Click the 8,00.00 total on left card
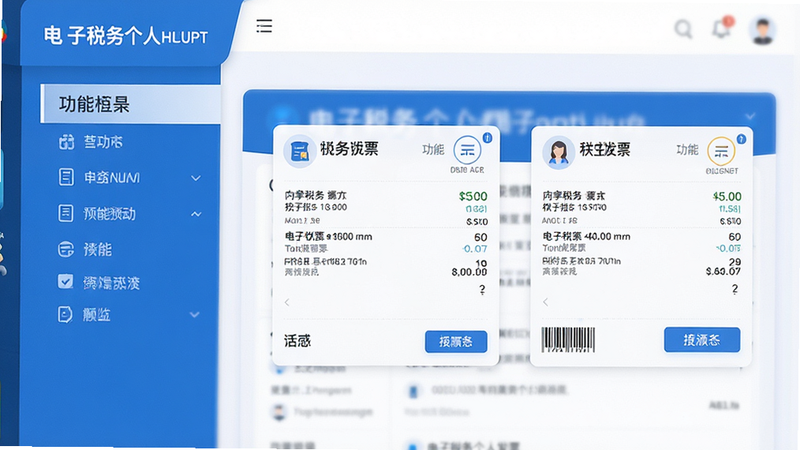 coord(469,272)
